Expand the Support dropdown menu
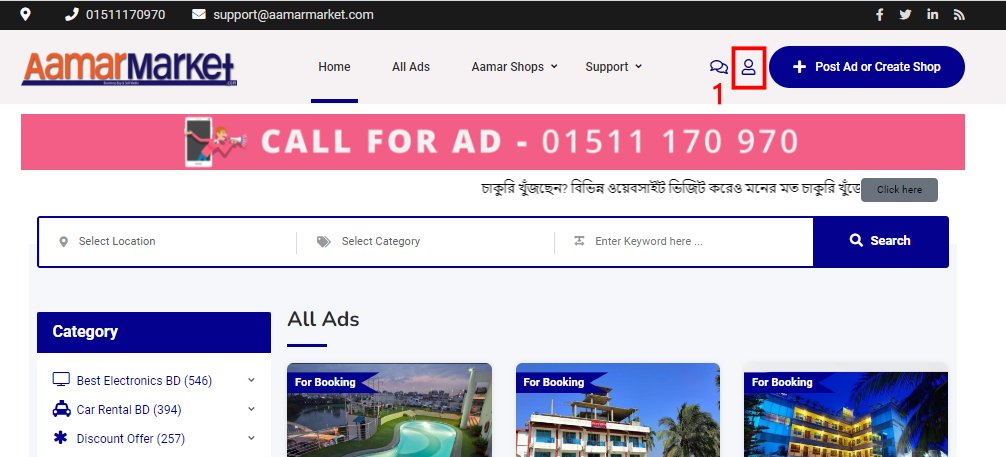 (x=613, y=67)
